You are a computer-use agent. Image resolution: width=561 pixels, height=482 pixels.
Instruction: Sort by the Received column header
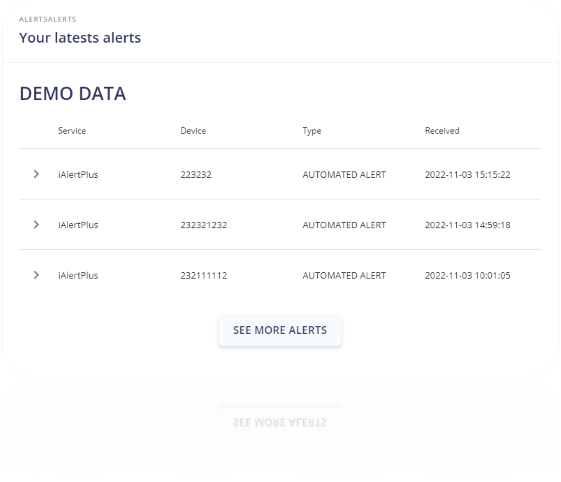pos(442,131)
